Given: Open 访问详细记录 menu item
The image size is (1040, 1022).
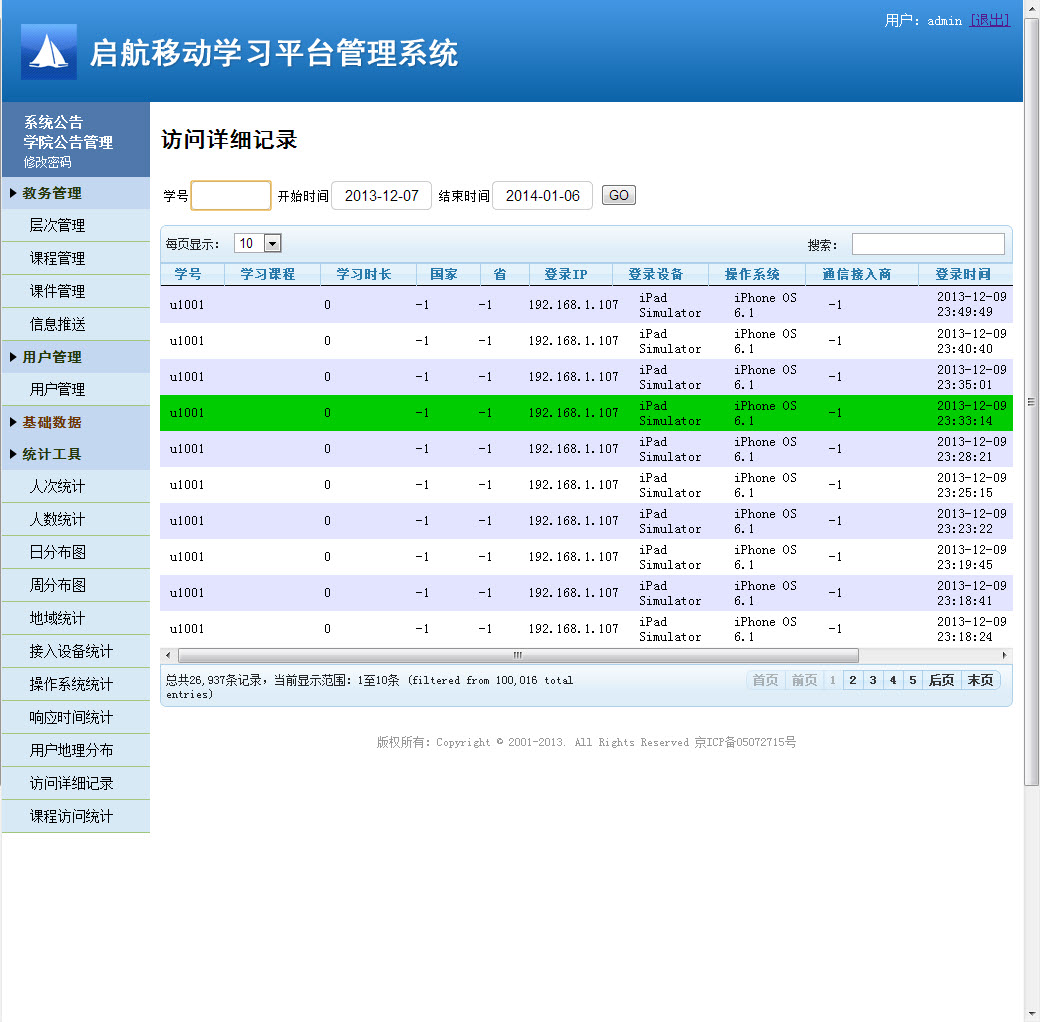Looking at the screenshot, I should pos(76,783).
